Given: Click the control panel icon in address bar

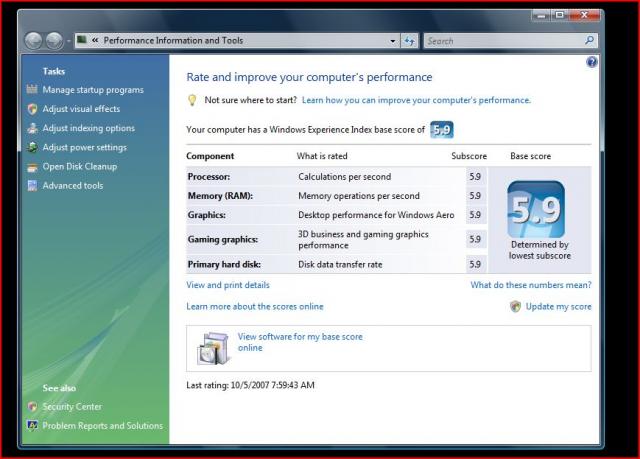Looking at the screenshot, I should [x=82, y=40].
